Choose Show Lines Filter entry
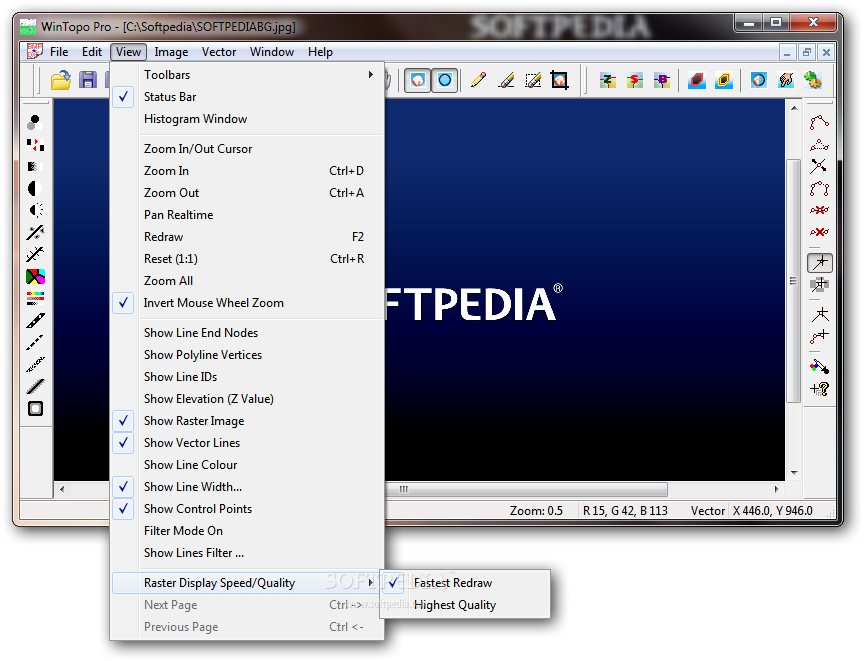864x661 pixels. (247, 553)
